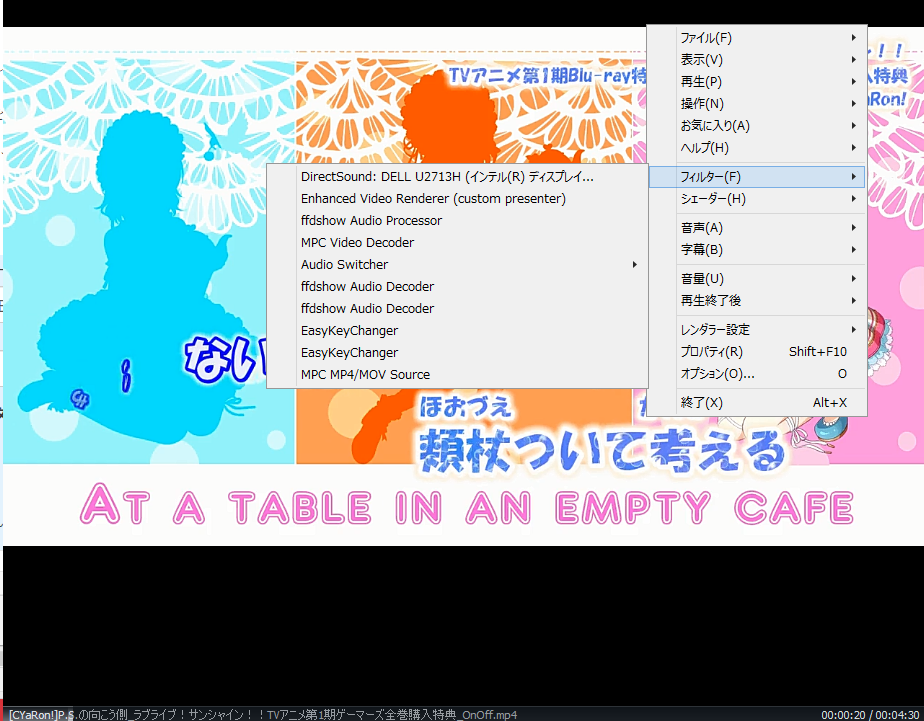Image resolution: width=924 pixels, height=721 pixels.
Task: Open the 音量(U) volume submenu
Action: click(x=757, y=279)
